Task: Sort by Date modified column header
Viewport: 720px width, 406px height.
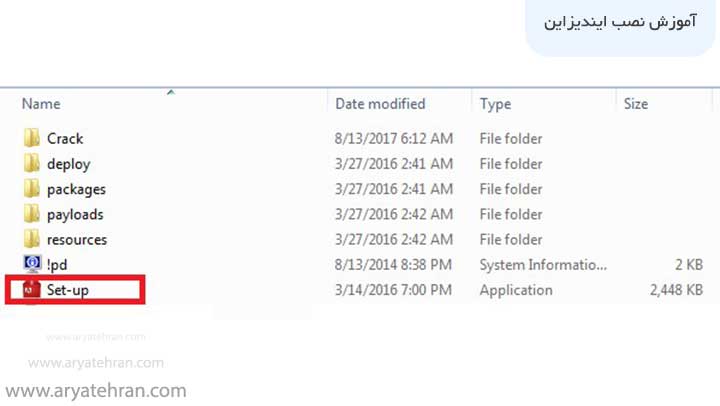Action: pyautogui.click(x=380, y=104)
